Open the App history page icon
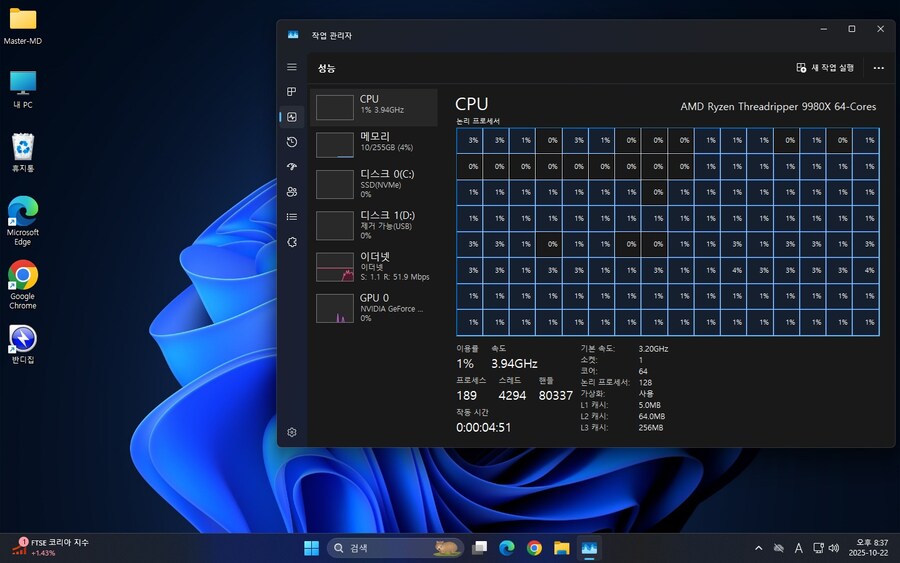This screenshot has width=900, height=563. [x=292, y=142]
